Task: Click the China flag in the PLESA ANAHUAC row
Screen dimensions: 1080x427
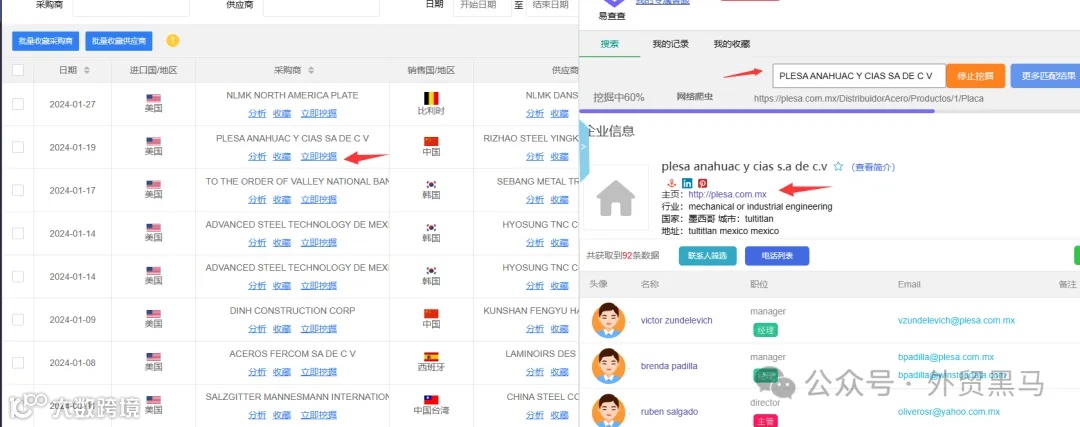Action: [431, 141]
